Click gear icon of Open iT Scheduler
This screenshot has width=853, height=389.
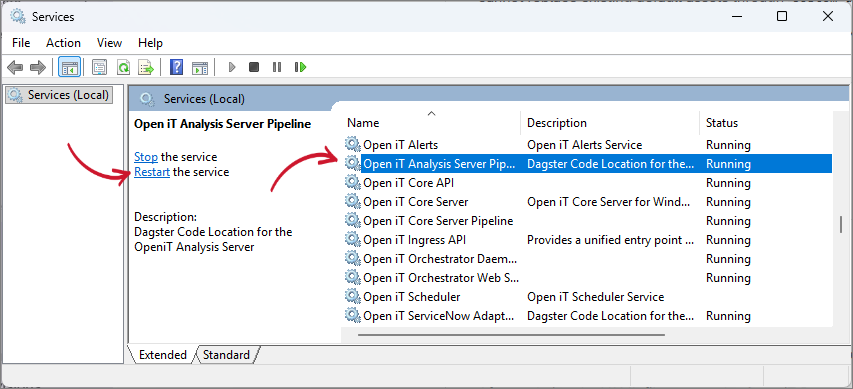coord(353,297)
